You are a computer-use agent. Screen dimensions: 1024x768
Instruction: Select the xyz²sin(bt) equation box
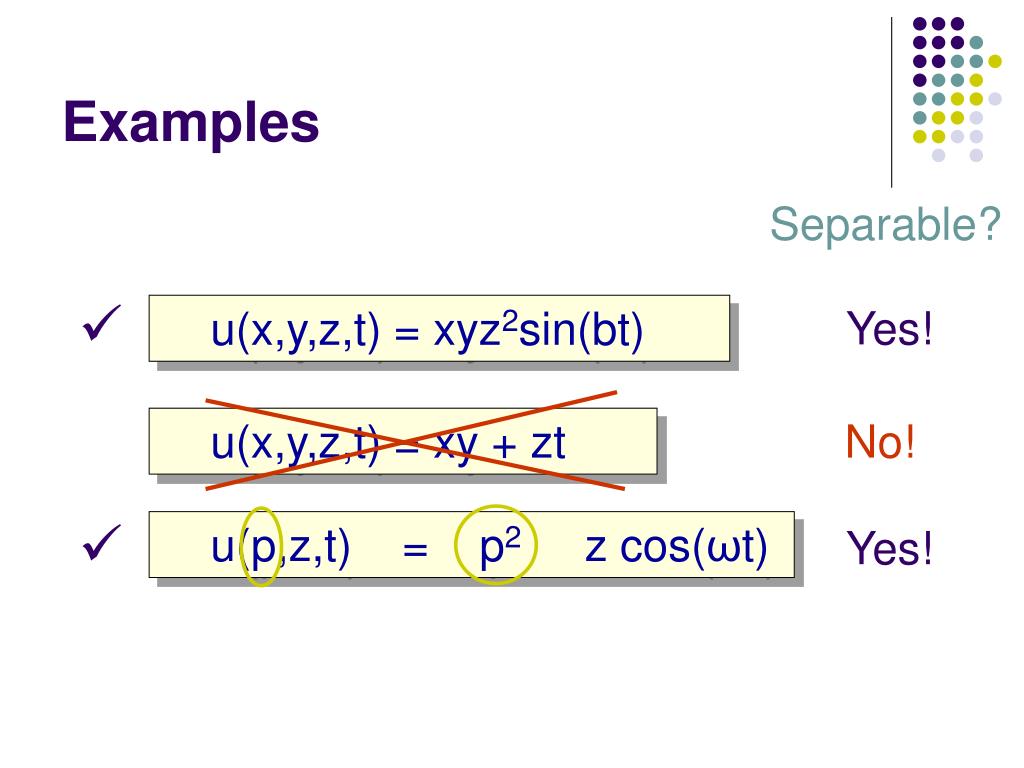439,328
